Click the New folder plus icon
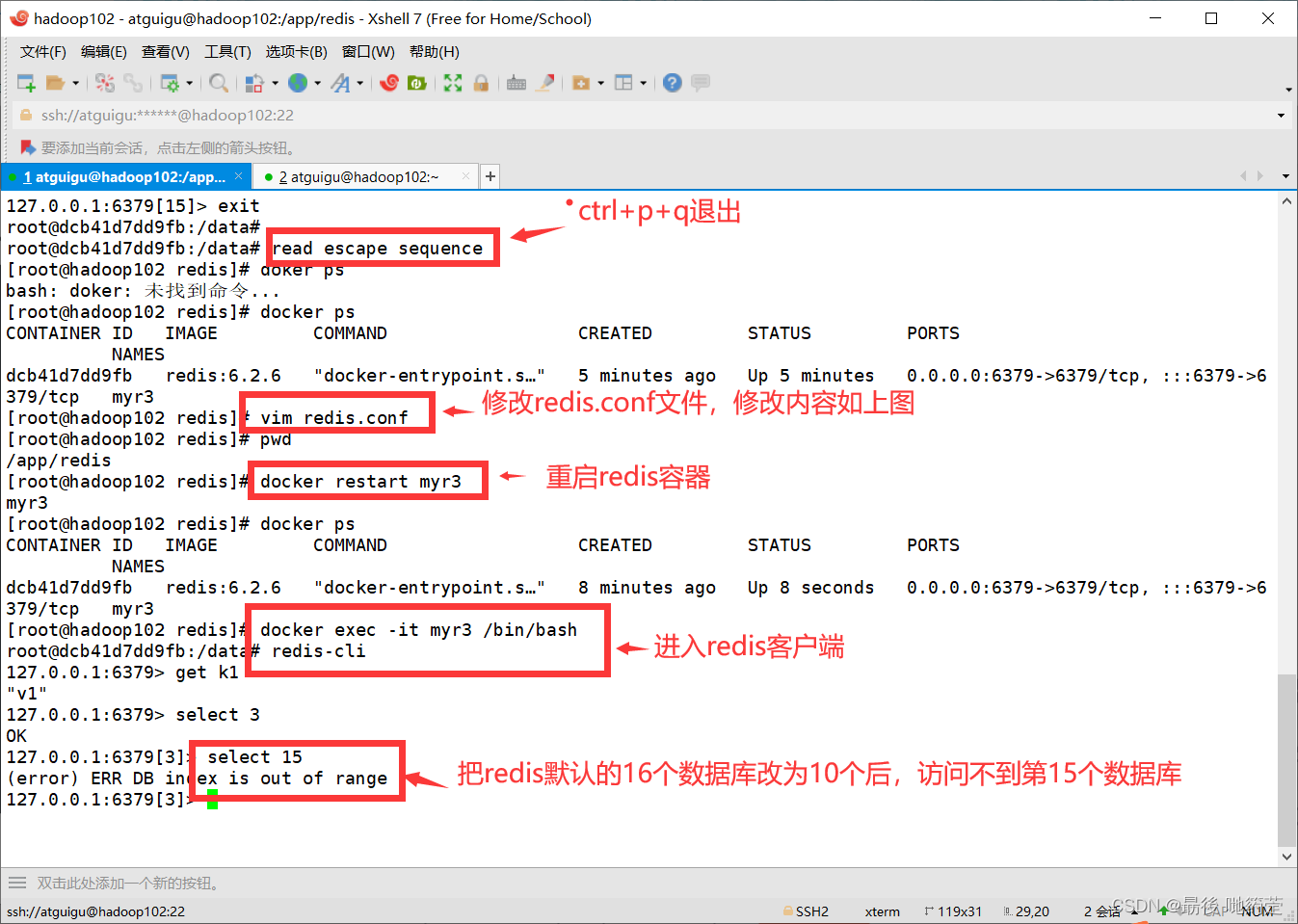Viewport: 1298px width, 924px height. (581, 84)
